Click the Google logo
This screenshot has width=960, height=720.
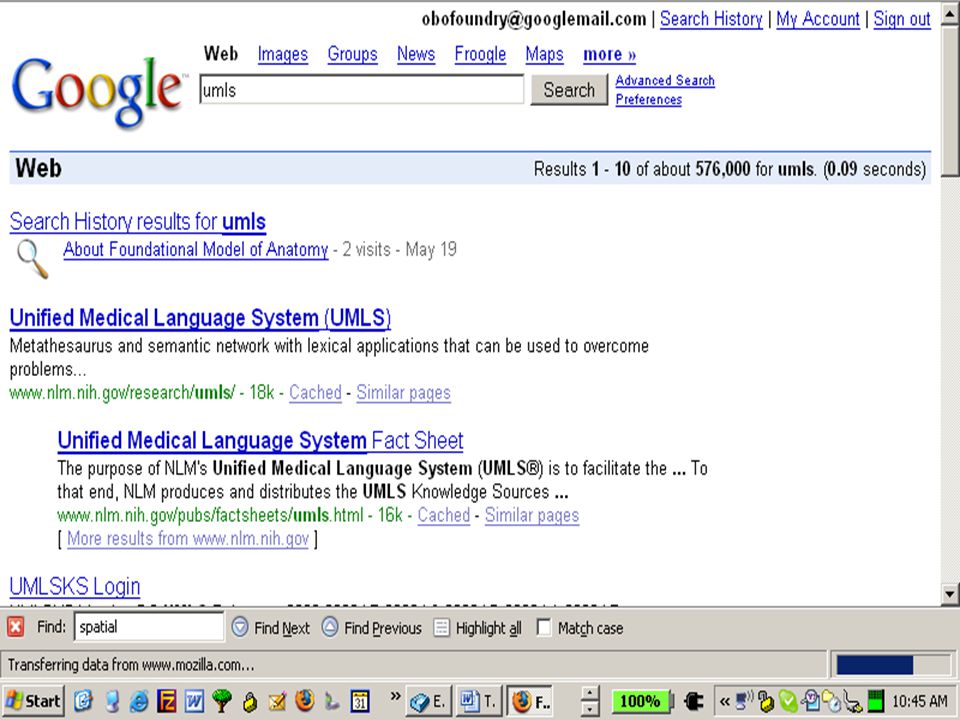coord(98,92)
